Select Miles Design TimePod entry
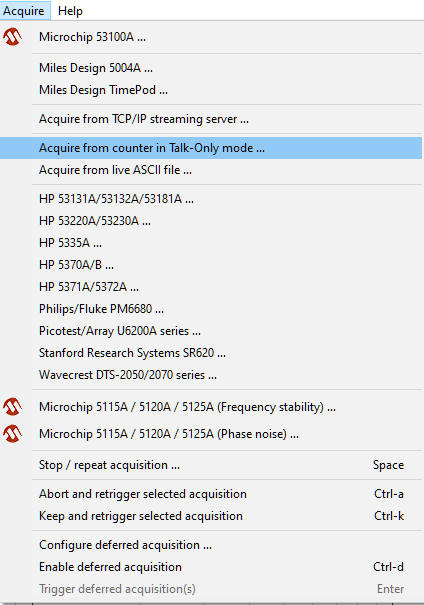This screenshot has height=605, width=424. coord(211,90)
